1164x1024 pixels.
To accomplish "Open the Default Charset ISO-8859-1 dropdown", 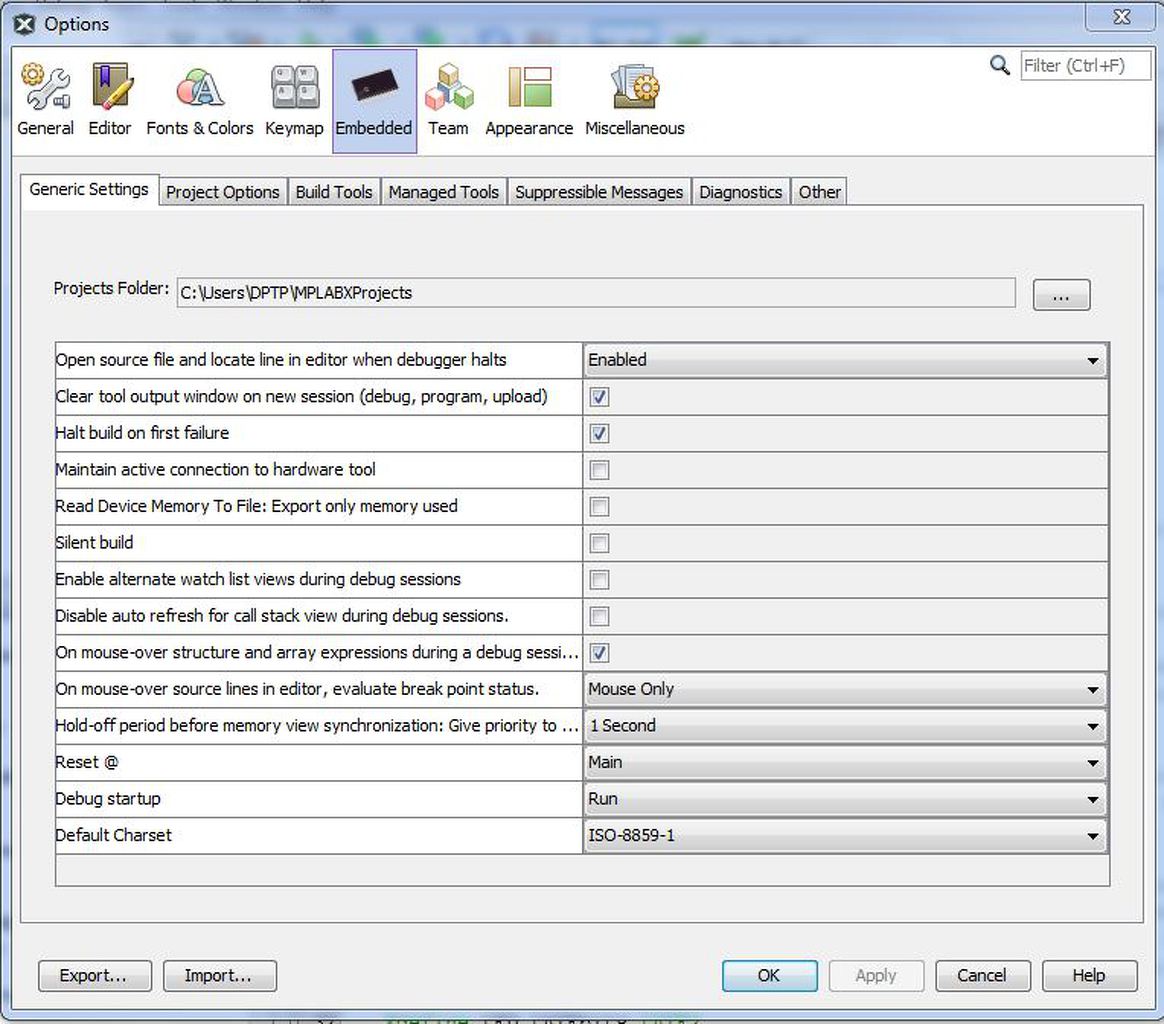I will (x=845, y=835).
